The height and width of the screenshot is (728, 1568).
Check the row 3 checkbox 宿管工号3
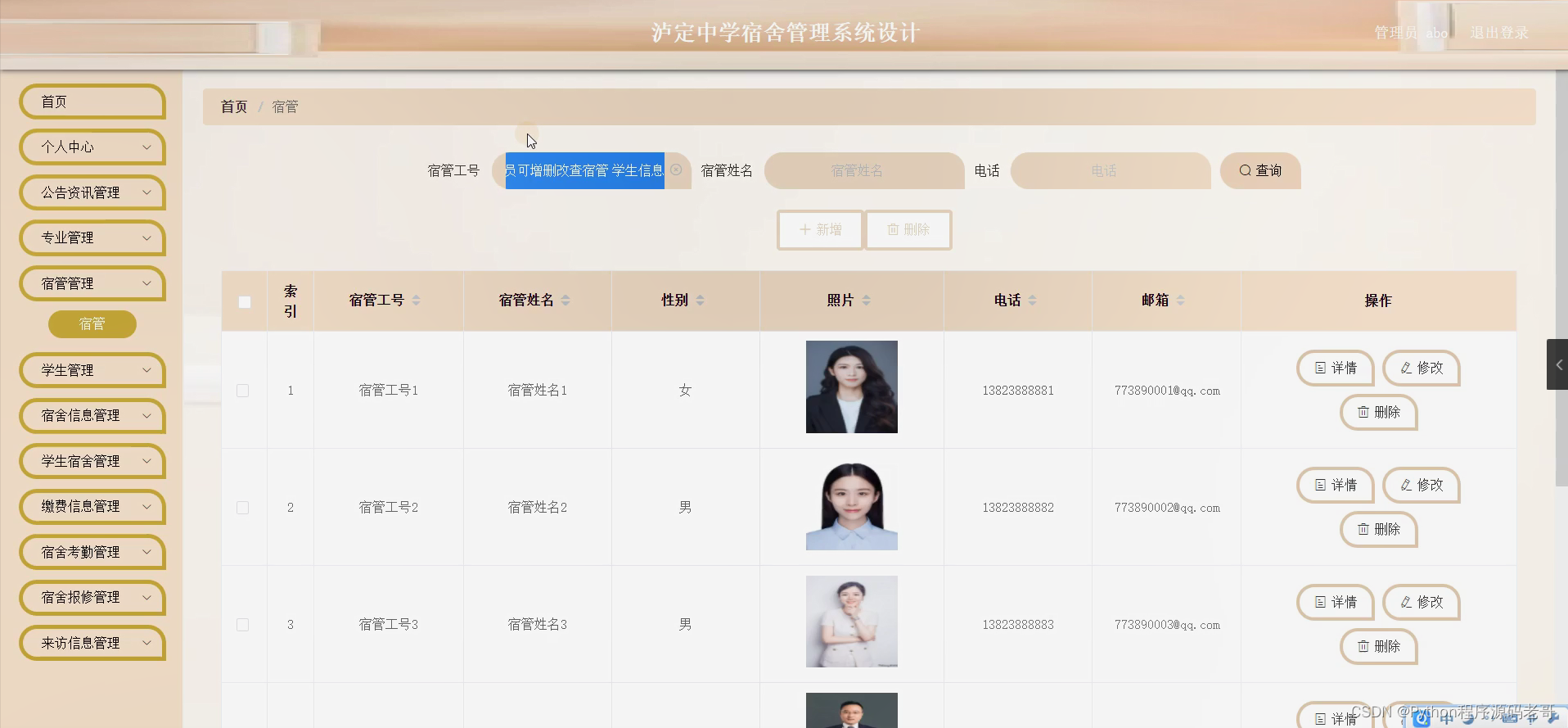click(x=242, y=625)
